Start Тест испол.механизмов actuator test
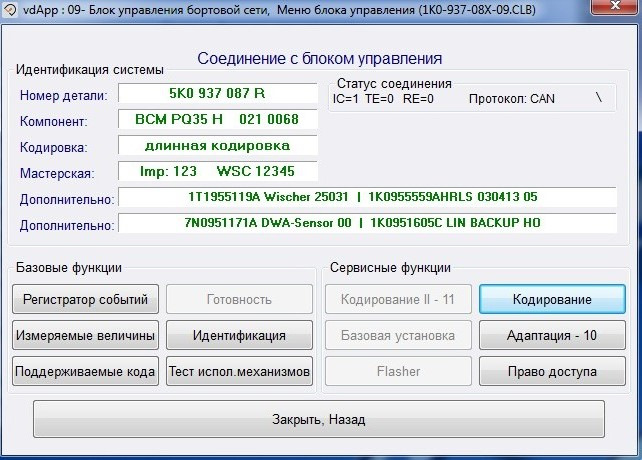The height and width of the screenshot is (460, 642). click(x=239, y=371)
